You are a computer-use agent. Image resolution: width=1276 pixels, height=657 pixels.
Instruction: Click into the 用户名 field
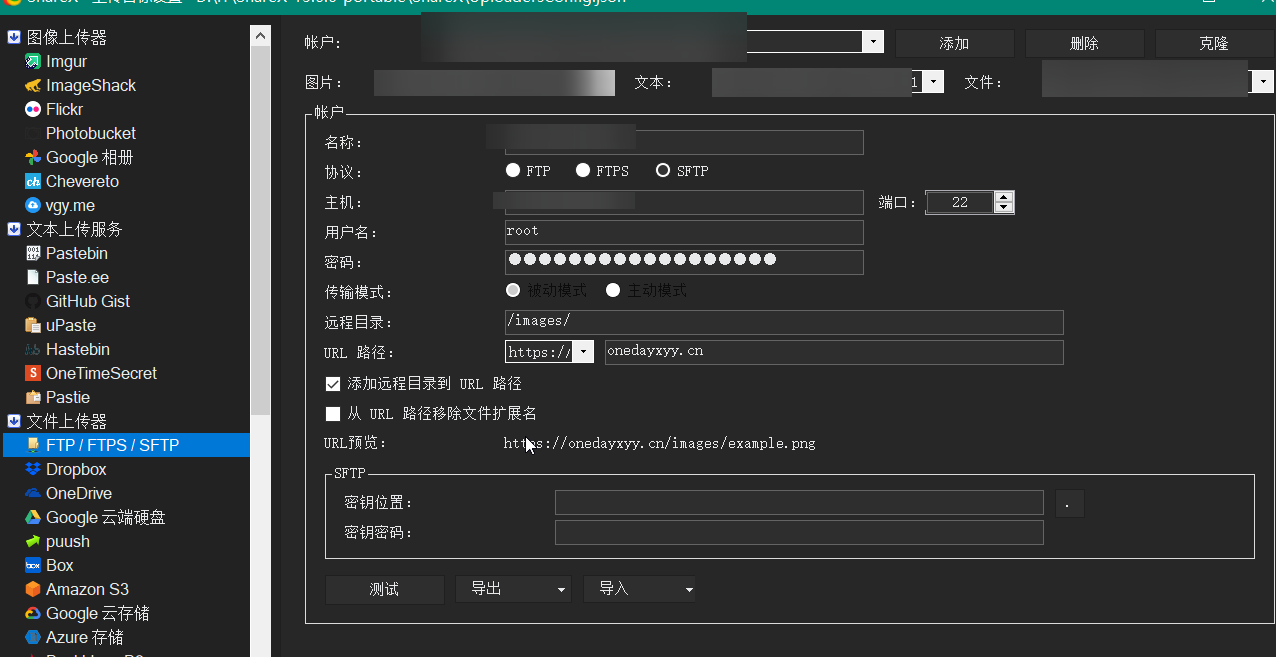click(x=684, y=232)
